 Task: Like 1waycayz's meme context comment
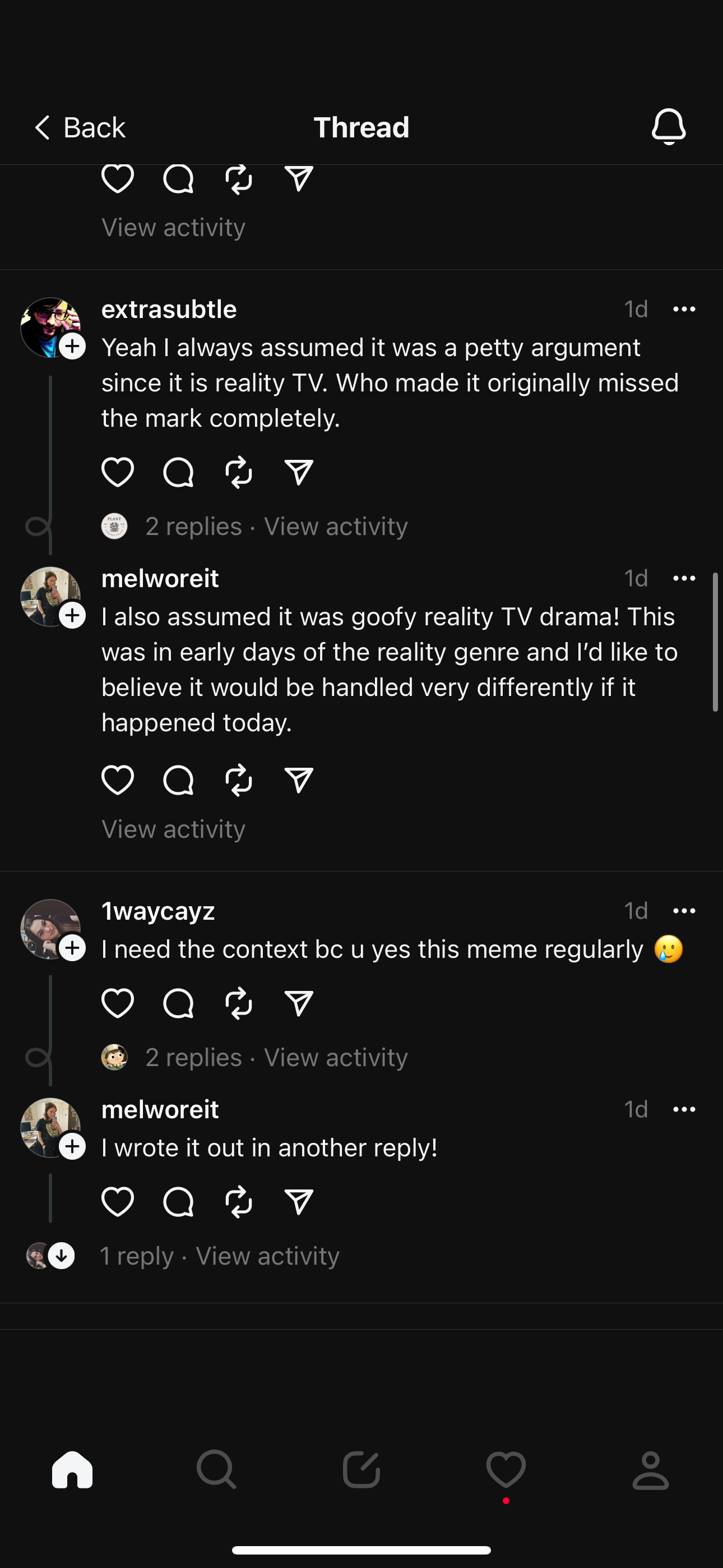point(118,1003)
